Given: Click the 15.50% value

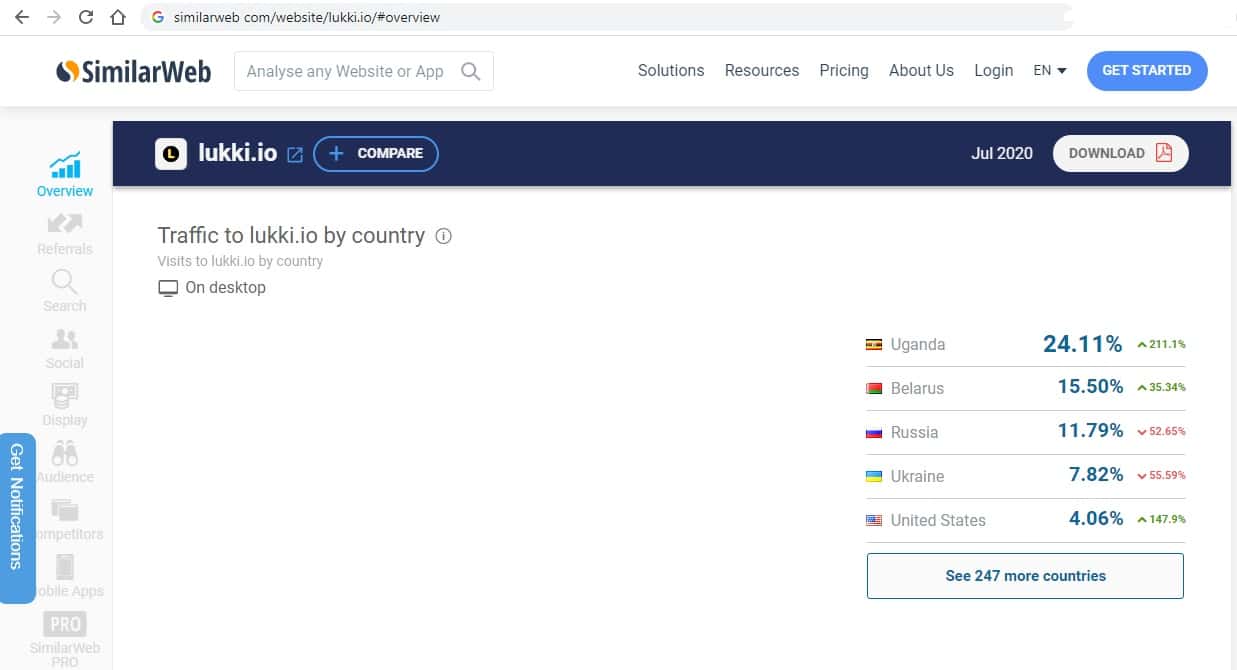Looking at the screenshot, I should click(x=1090, y=387).
